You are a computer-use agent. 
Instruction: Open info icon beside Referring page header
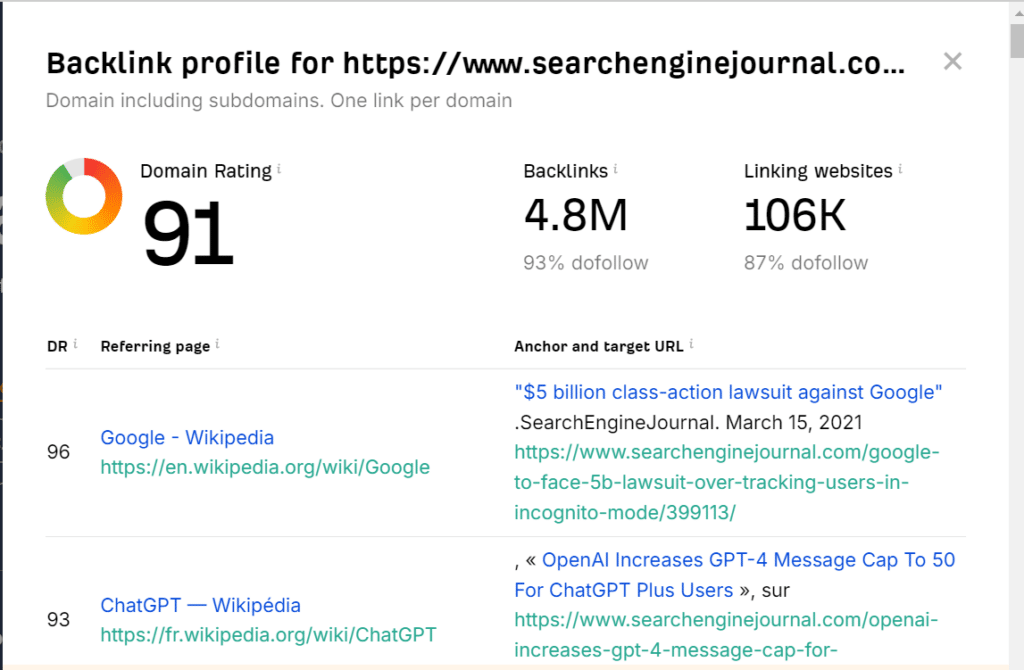(x=217, y=343)
